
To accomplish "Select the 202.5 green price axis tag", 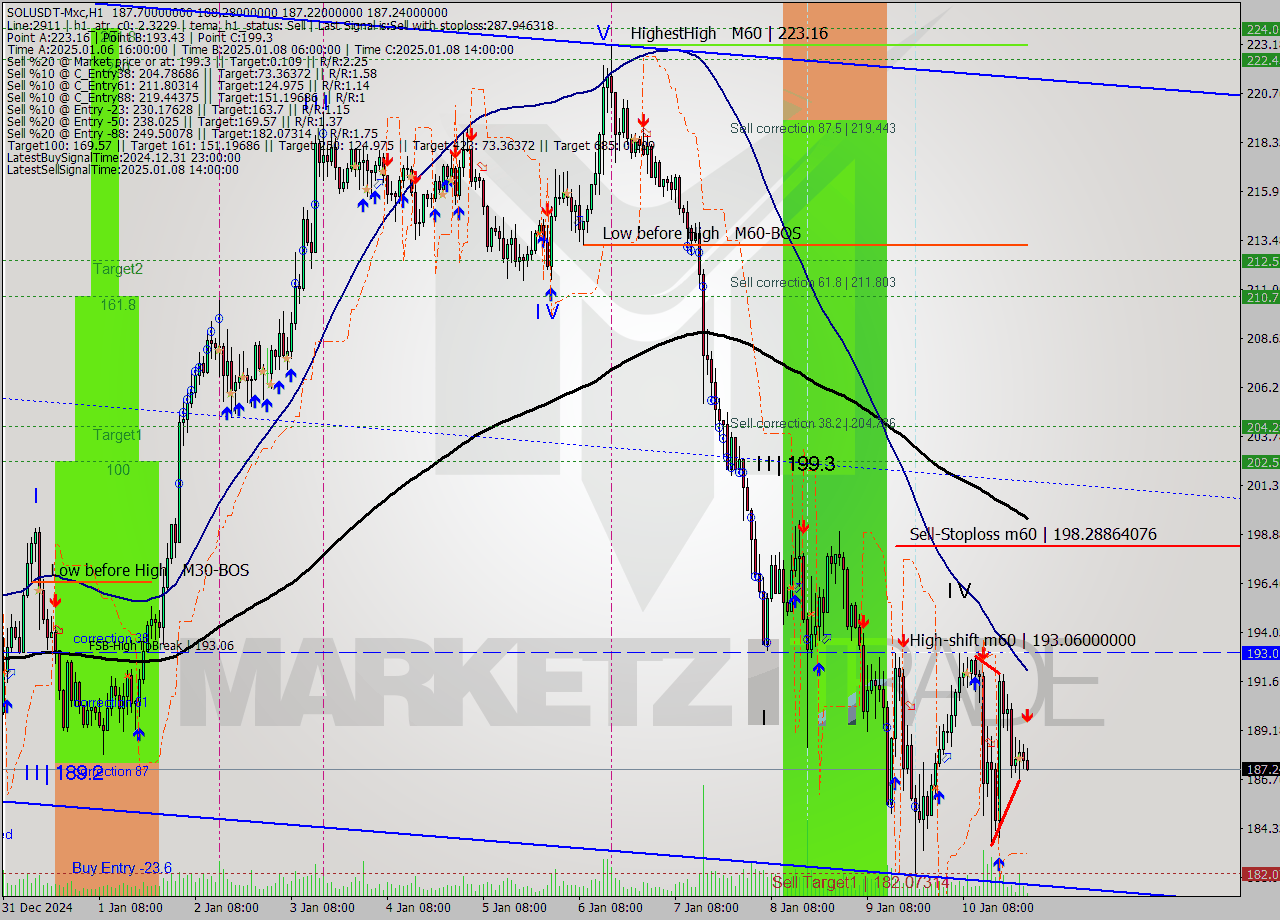I will click(1260, 462).
